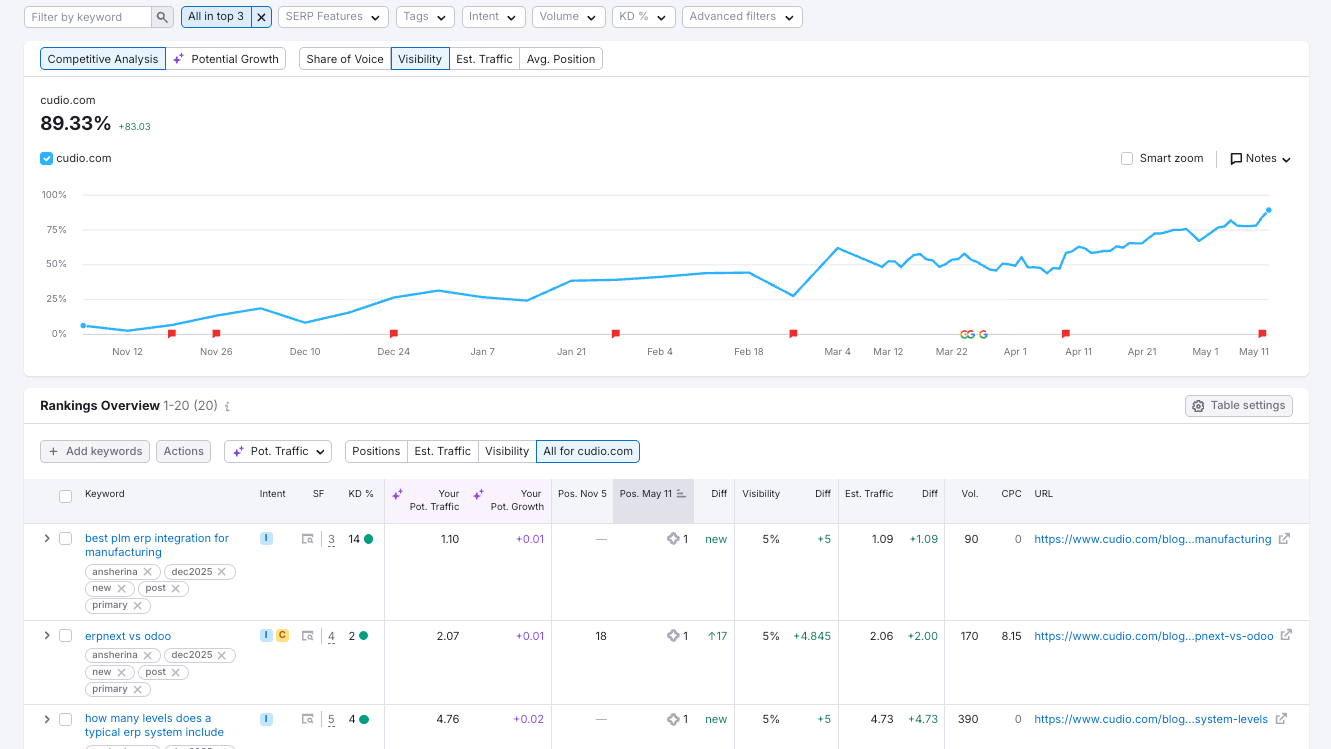Switch to the Potential Growth tab
The height and width of the screenshot is (749, 1331).
(226, 59)
